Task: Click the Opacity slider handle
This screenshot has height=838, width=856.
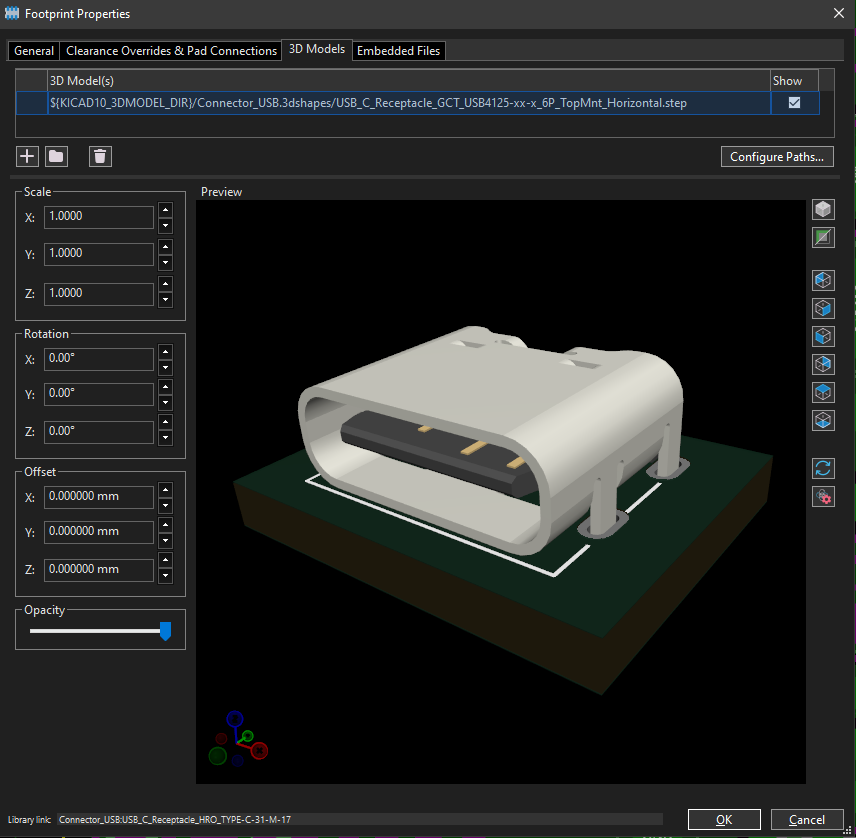Action: tap(165, 631)
